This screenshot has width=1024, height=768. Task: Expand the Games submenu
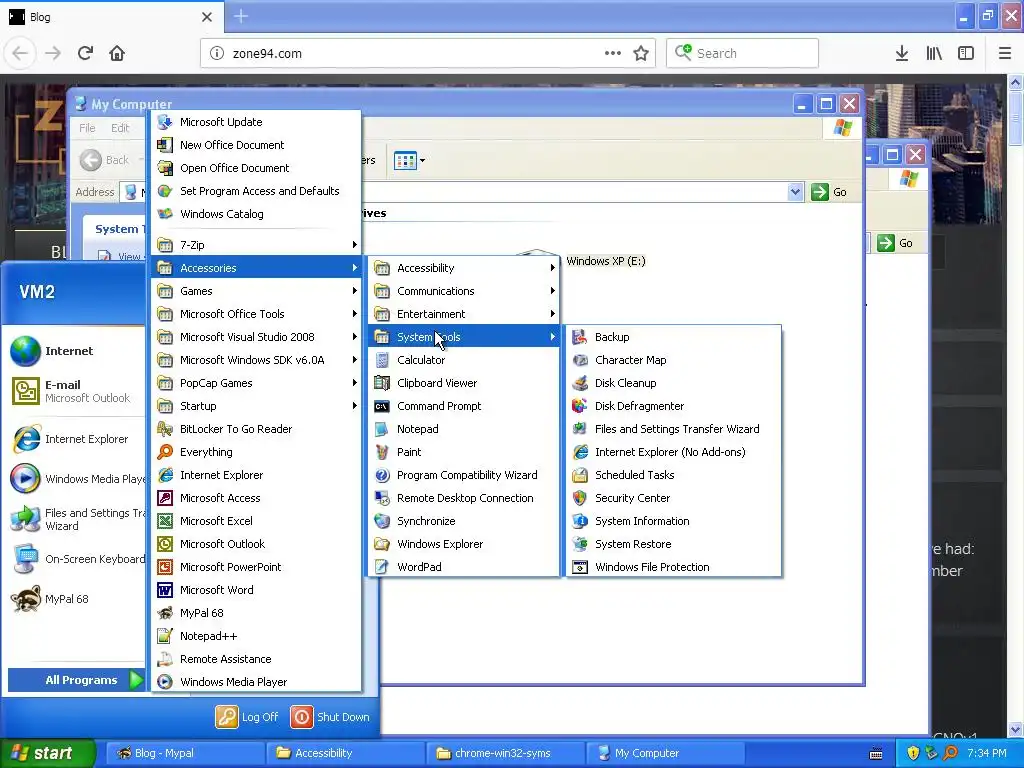256,291
